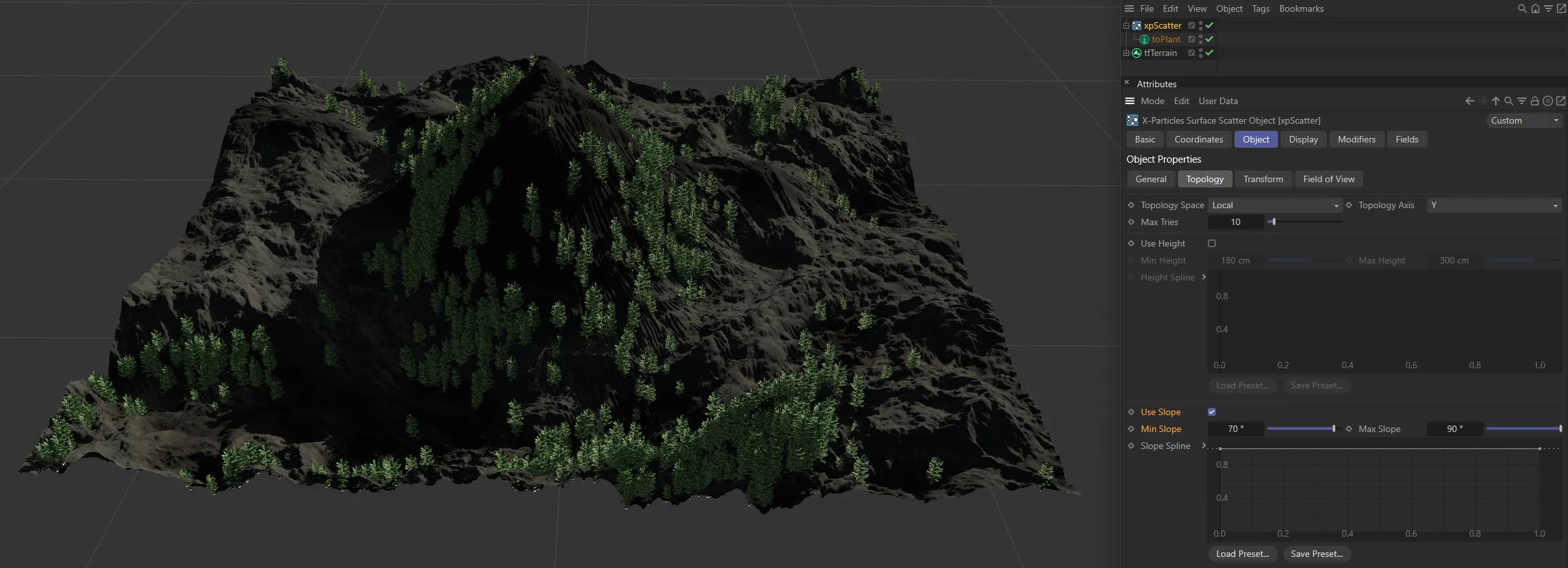The image size is (1568, 568).
Task: Uncheck the Use Slope checkbox
Action: pos(1212,412)
